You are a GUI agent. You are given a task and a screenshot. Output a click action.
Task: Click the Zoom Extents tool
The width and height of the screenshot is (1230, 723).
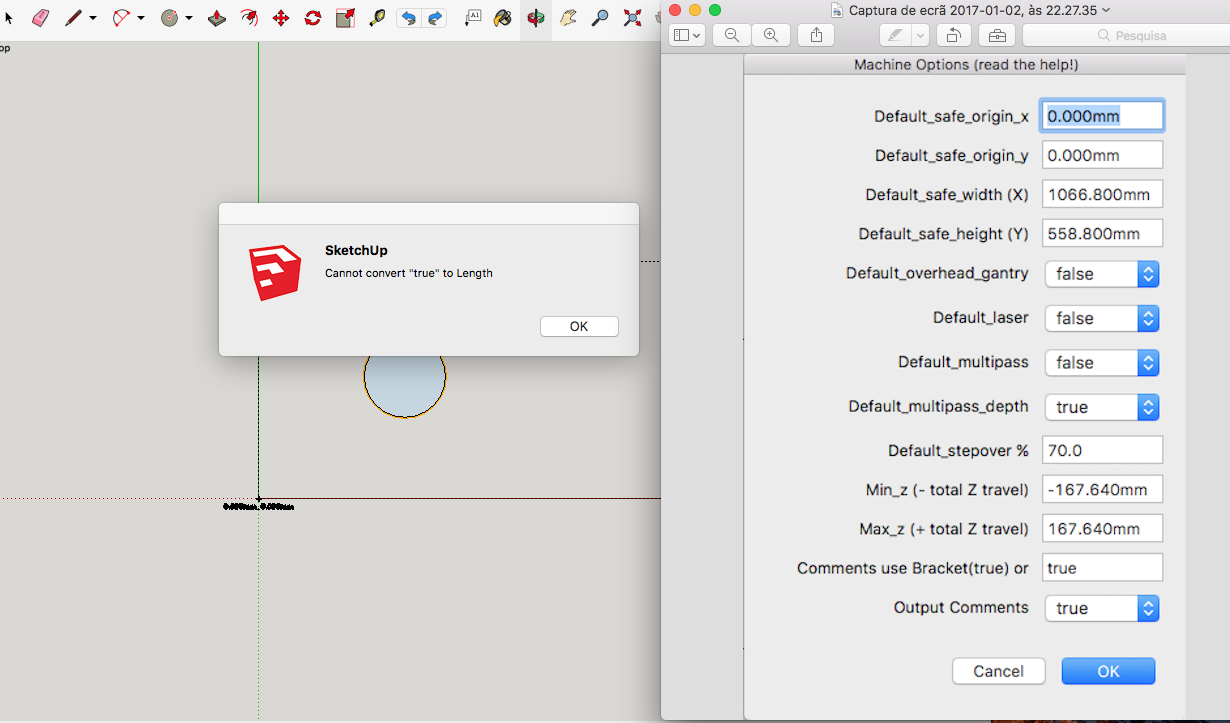[x=632, y=18]
